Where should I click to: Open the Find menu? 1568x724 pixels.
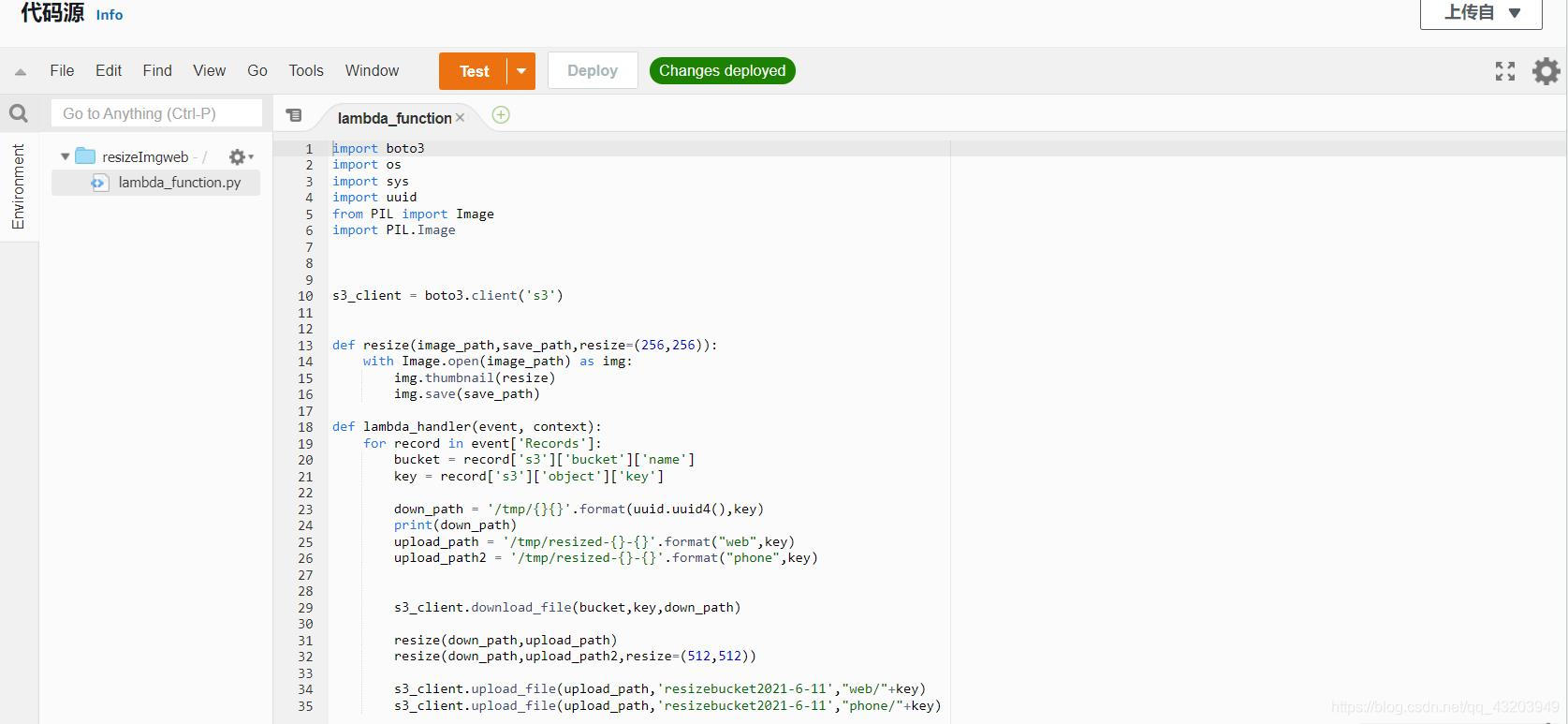[x=157, y=70]
